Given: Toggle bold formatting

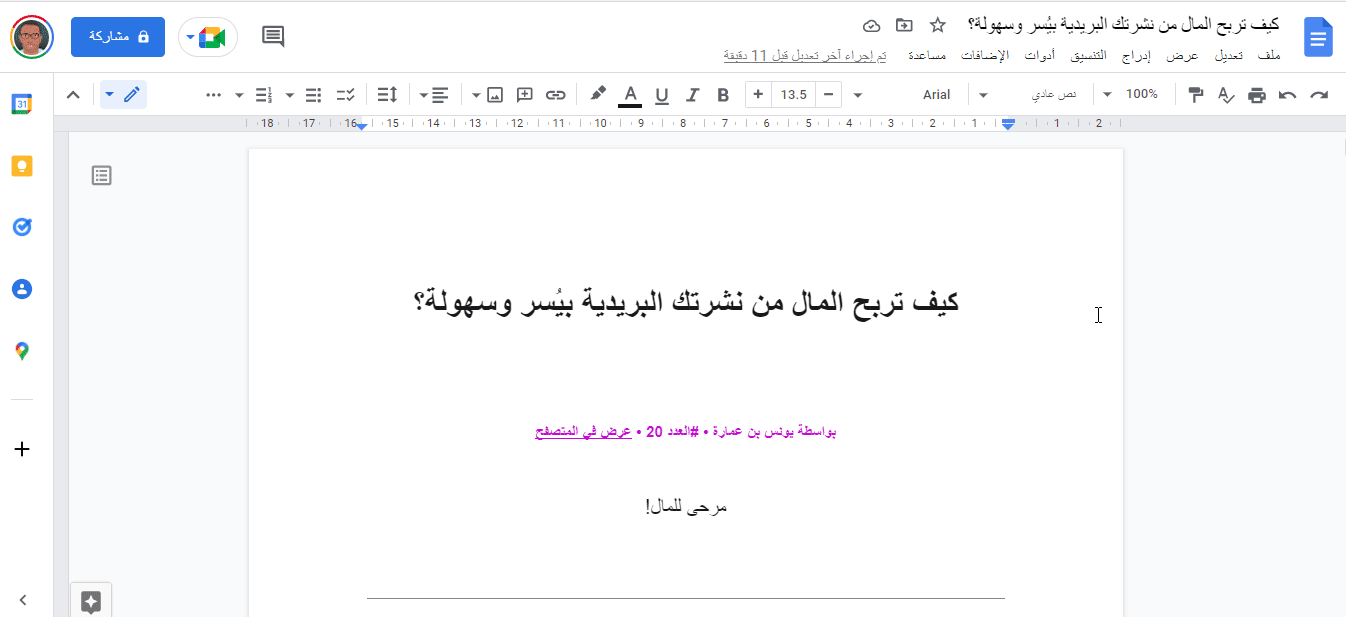Looking at the screenshot, I should [x=723, y=95].
